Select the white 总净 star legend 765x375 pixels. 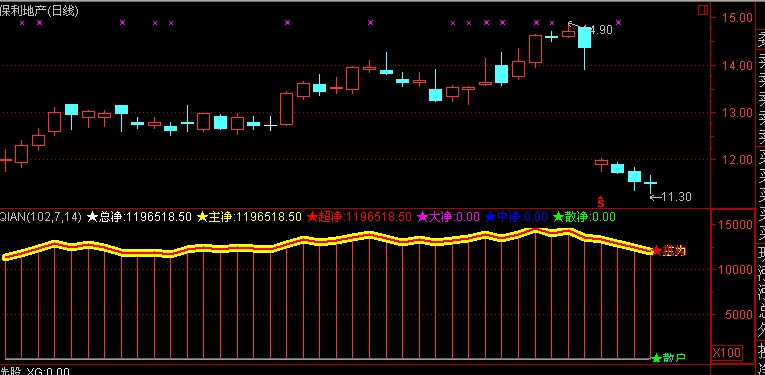coord(139,217)
